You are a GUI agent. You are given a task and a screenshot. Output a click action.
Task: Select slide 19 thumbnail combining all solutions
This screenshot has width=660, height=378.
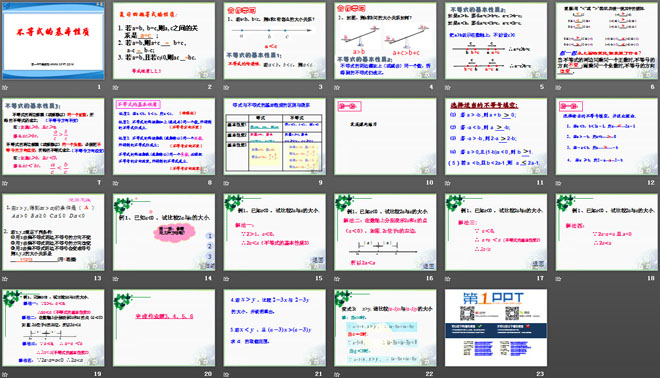(x=53, y=327)
